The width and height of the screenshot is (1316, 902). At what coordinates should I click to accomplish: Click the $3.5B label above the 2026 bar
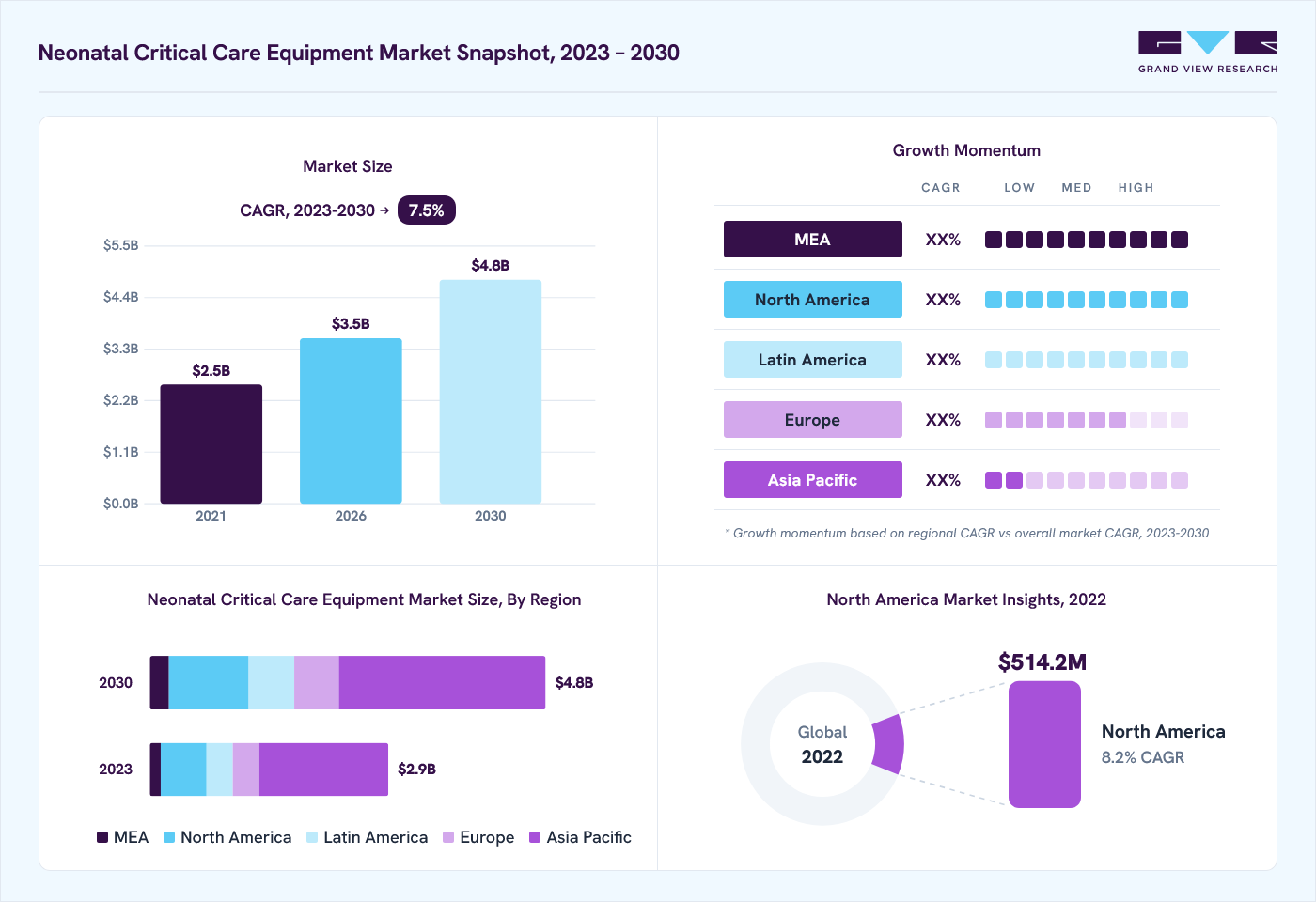(x=351, y=324)
